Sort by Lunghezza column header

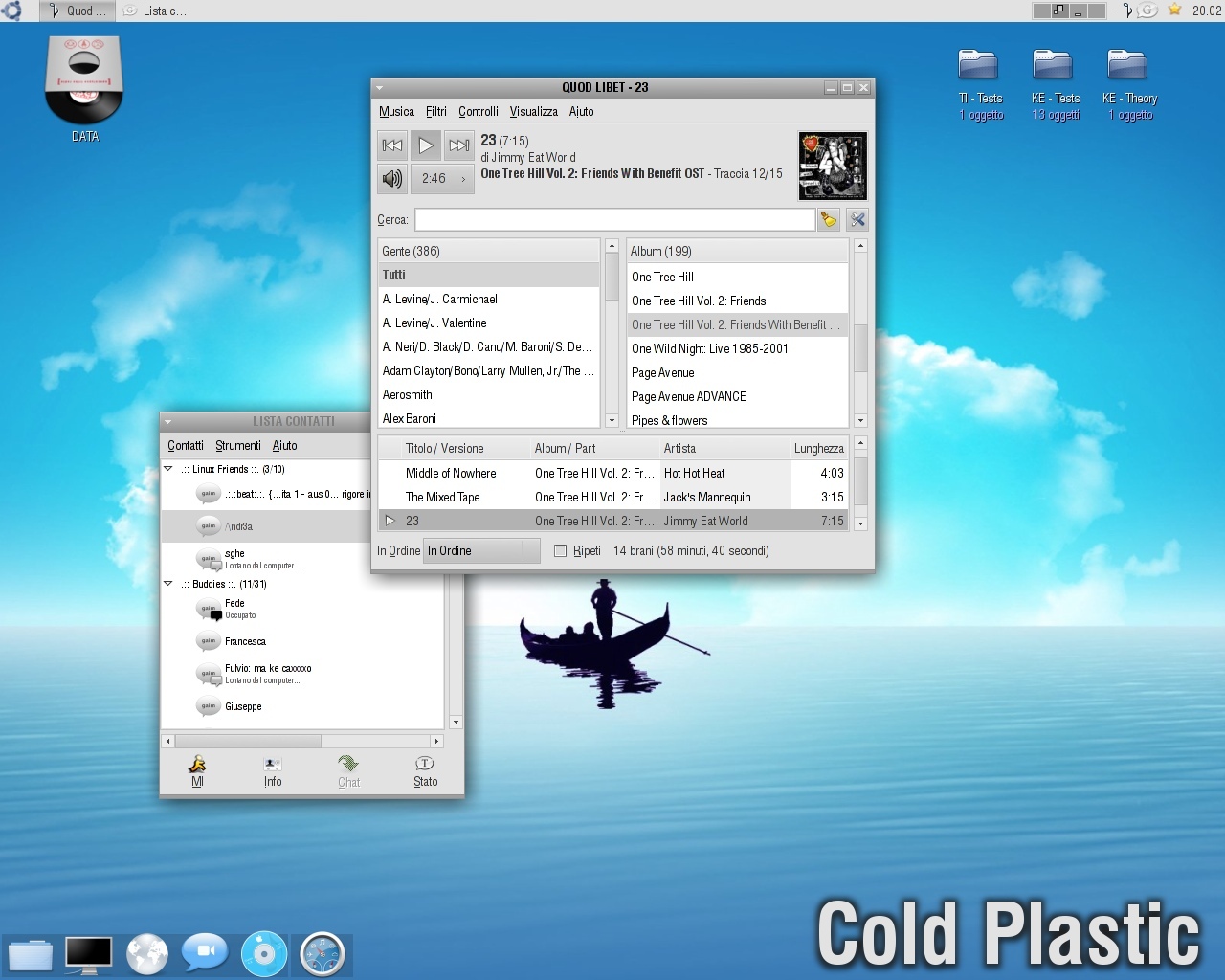[818, 448]
